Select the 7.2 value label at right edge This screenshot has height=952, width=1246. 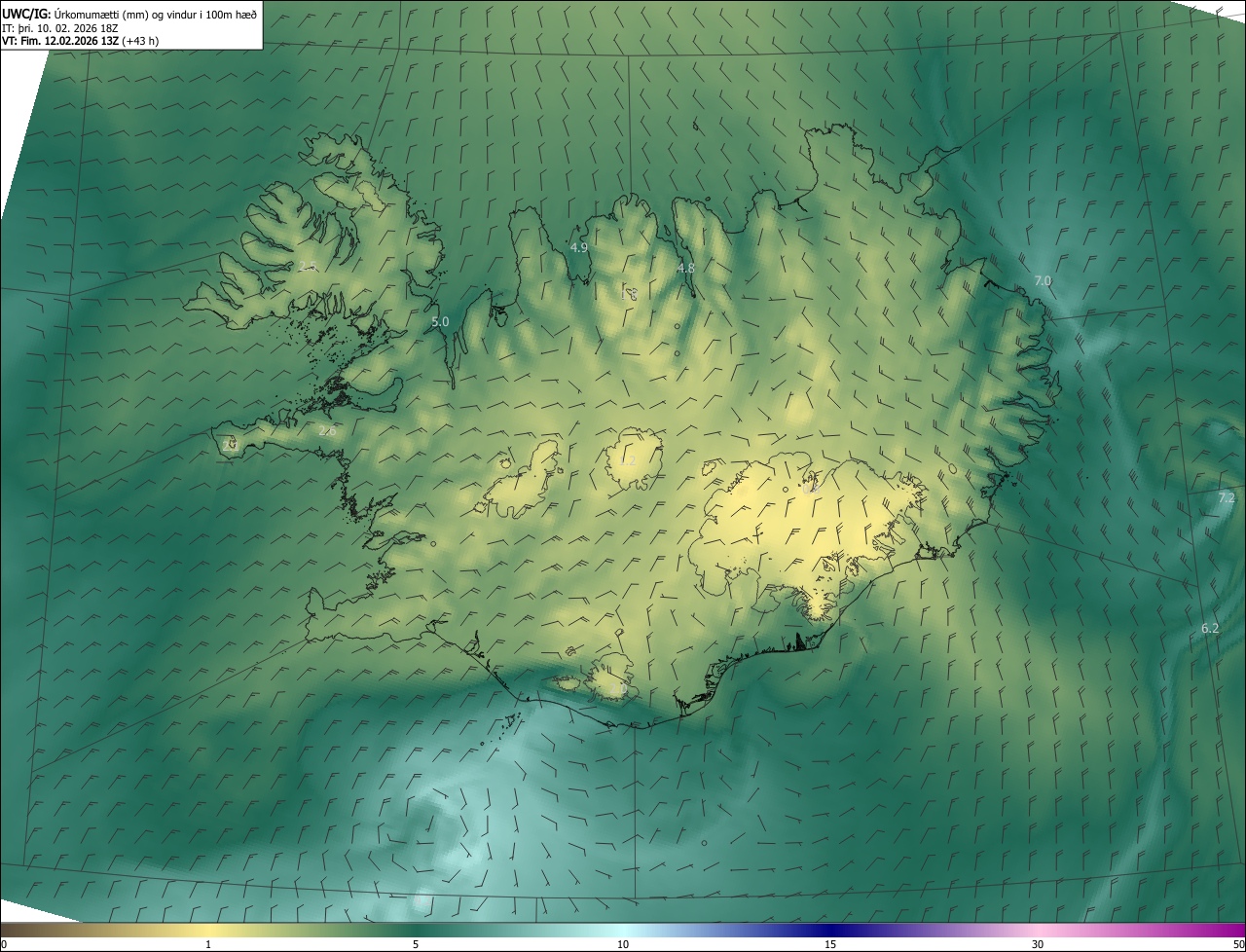1226,497
